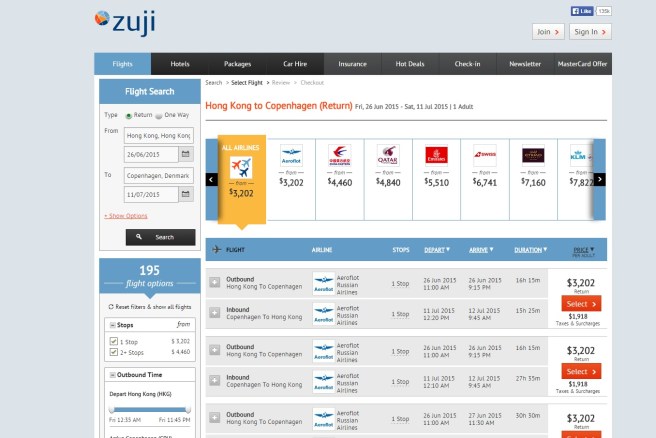Screen dimensions: 656x438
Task: Filter by Swiss airline logo
Action: point(484,155)
